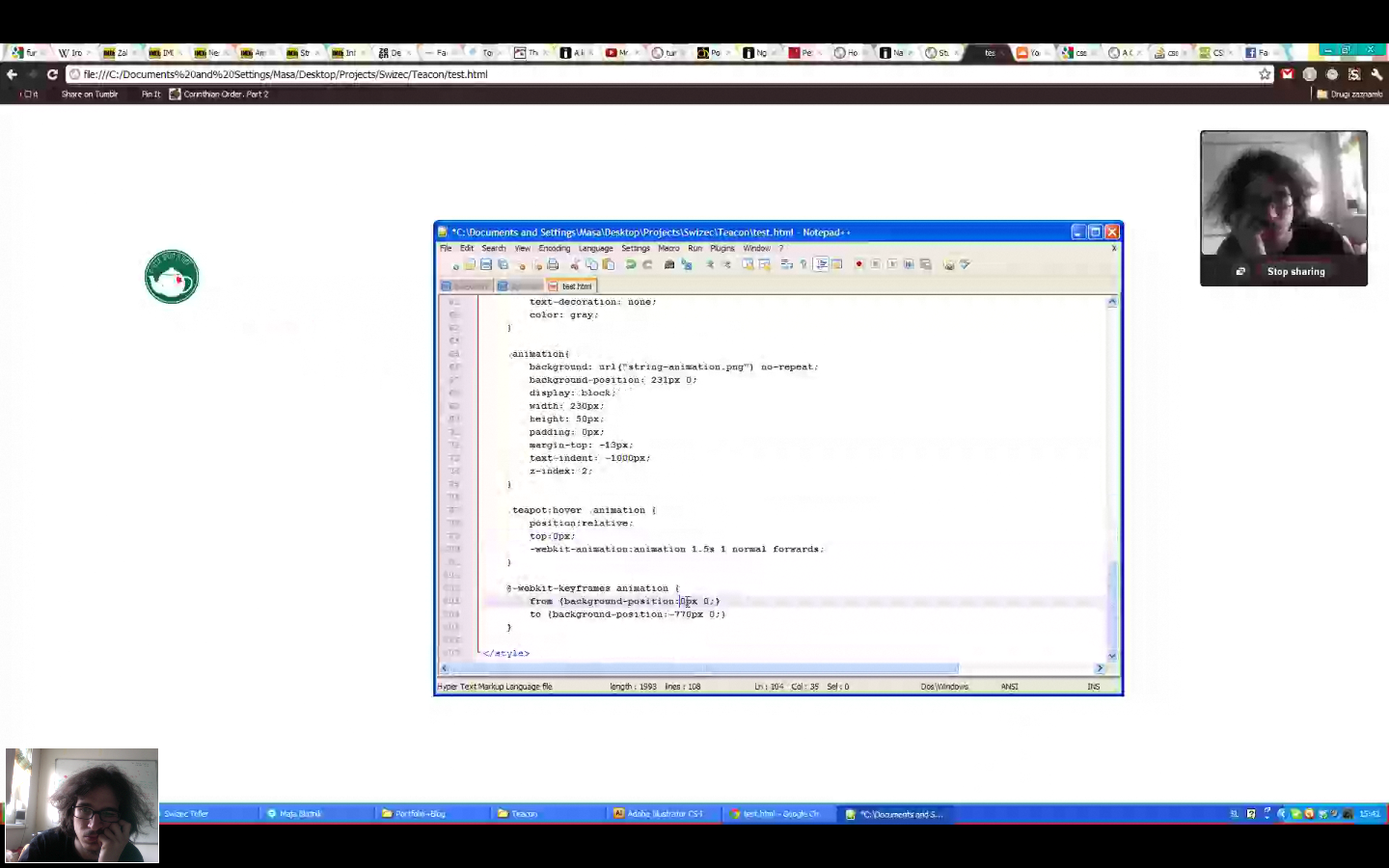Click the Print icon in Notepad++ toolbar

(553, 264)
